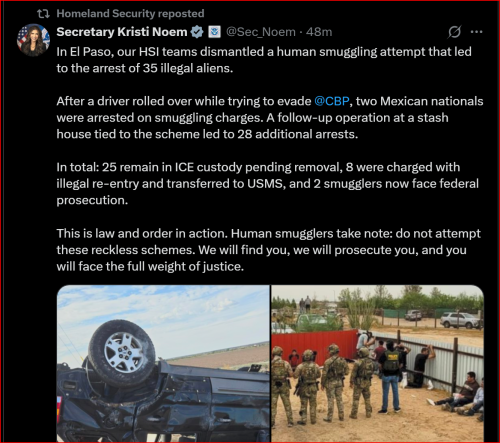Screen dimensions: 500x443
Task: Click the paragraph starting 'In total: 25 remain'
Action: pyautogui.click(x=268, y=184)
